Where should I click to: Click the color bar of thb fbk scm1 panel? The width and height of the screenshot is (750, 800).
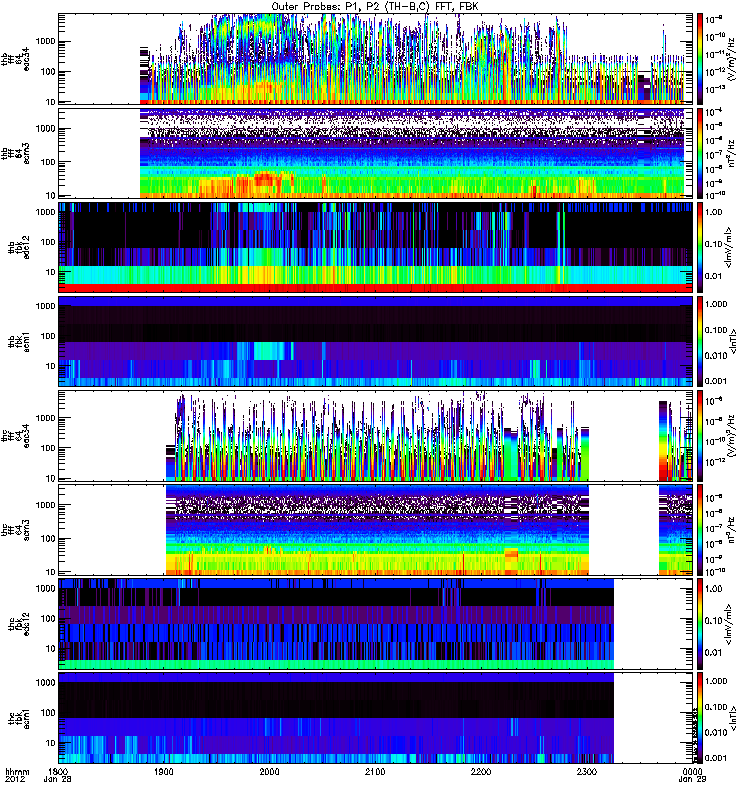click(700, 341)
